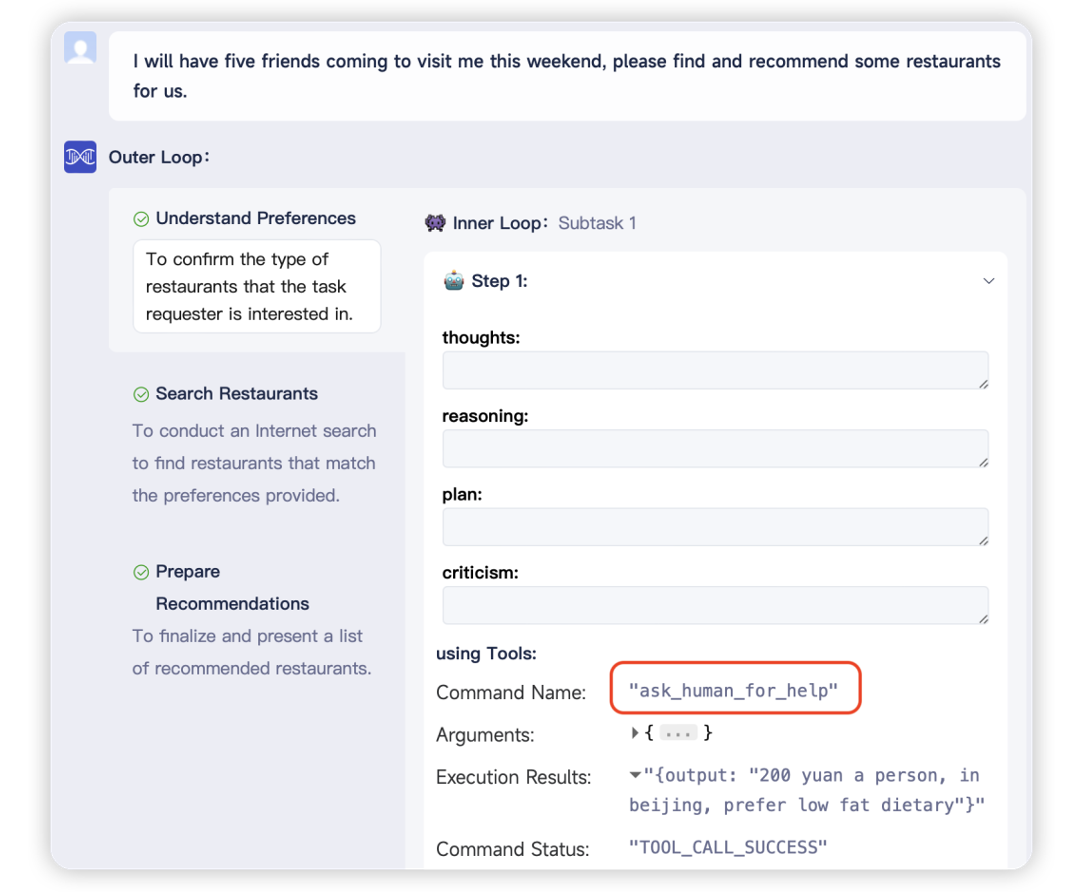Click the Understand Preferences description box
The width and height of the screenshot is (1072, 892).
[256, 286]
